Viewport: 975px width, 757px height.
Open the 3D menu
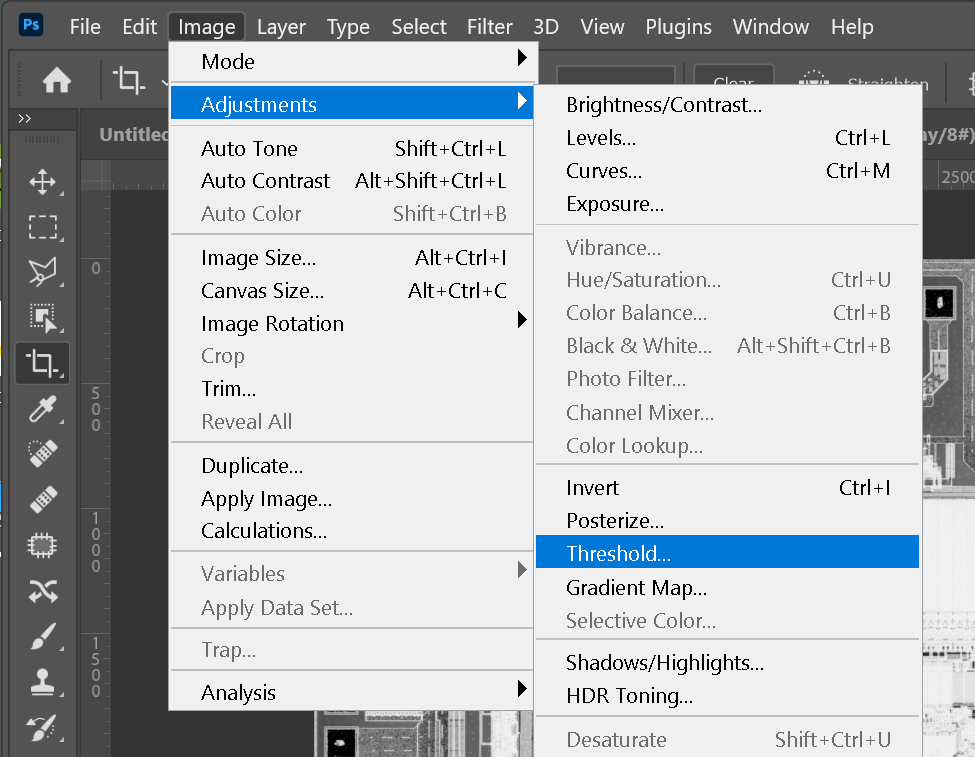(546, 27)
